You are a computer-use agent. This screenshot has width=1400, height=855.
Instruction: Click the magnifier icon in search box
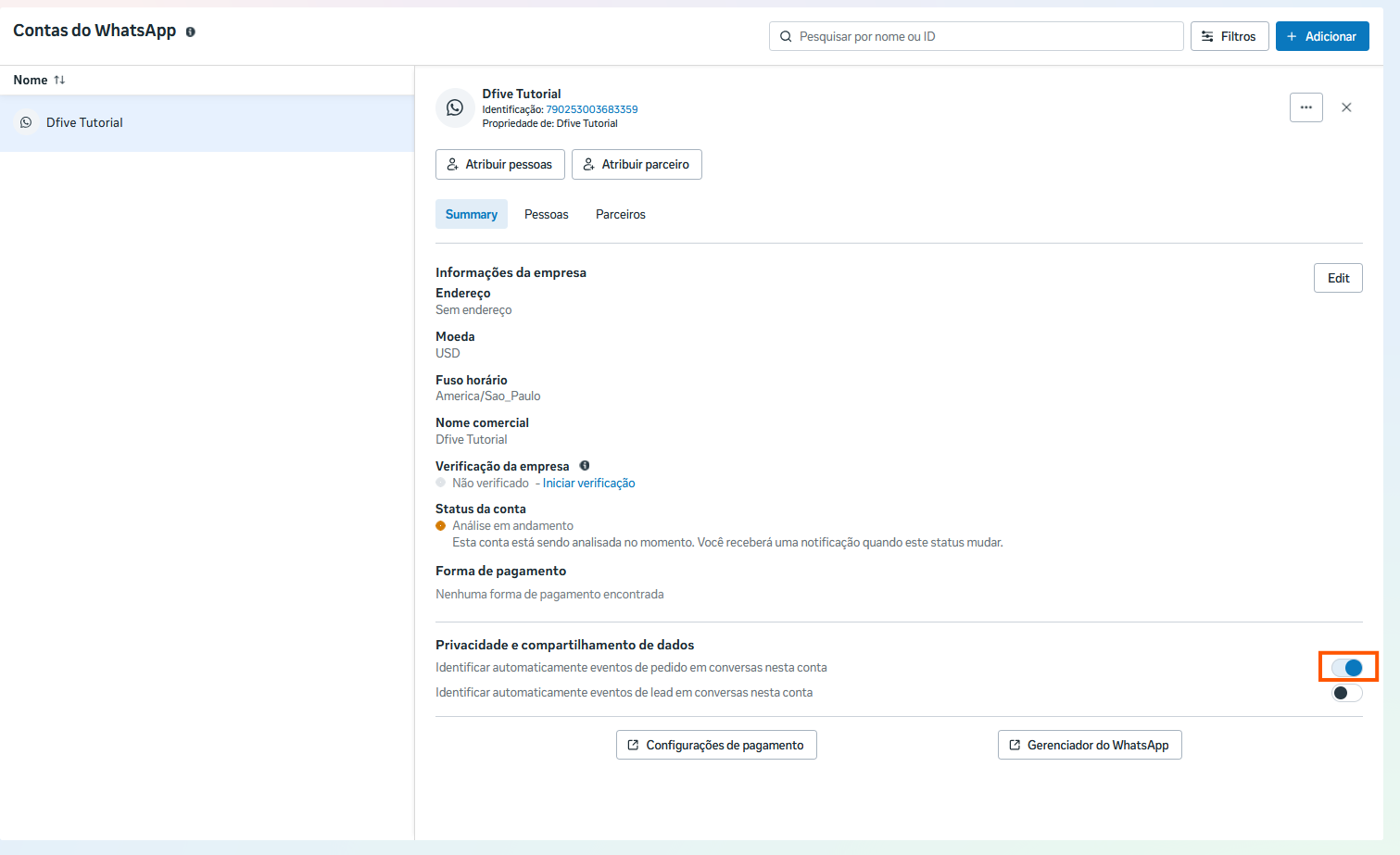click(786, 36)
